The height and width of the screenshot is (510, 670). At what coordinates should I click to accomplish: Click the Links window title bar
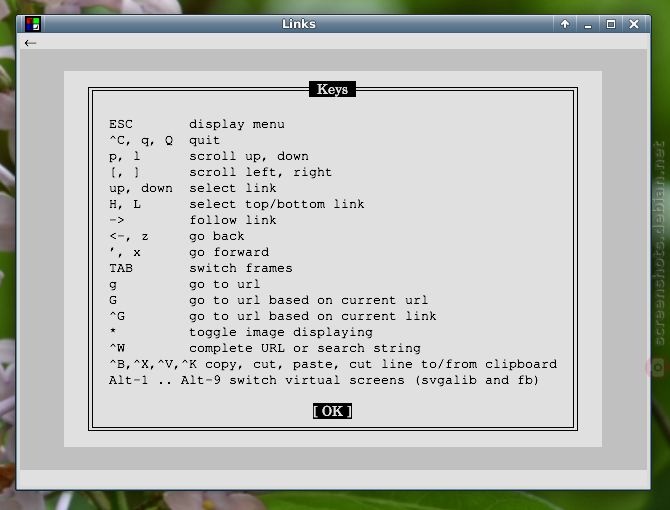[298, 24]
